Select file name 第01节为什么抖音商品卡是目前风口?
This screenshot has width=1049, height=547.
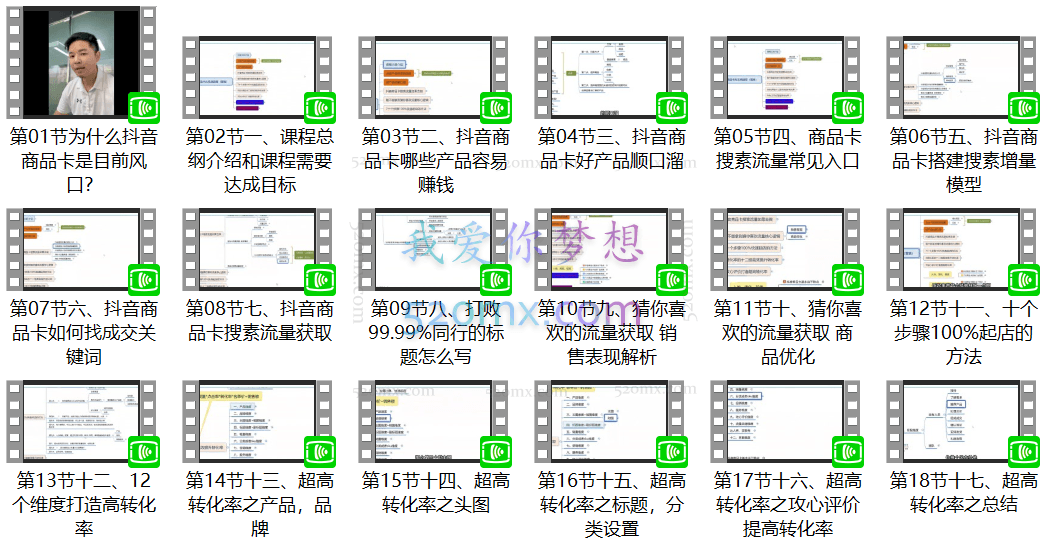[x=84, y=160]
